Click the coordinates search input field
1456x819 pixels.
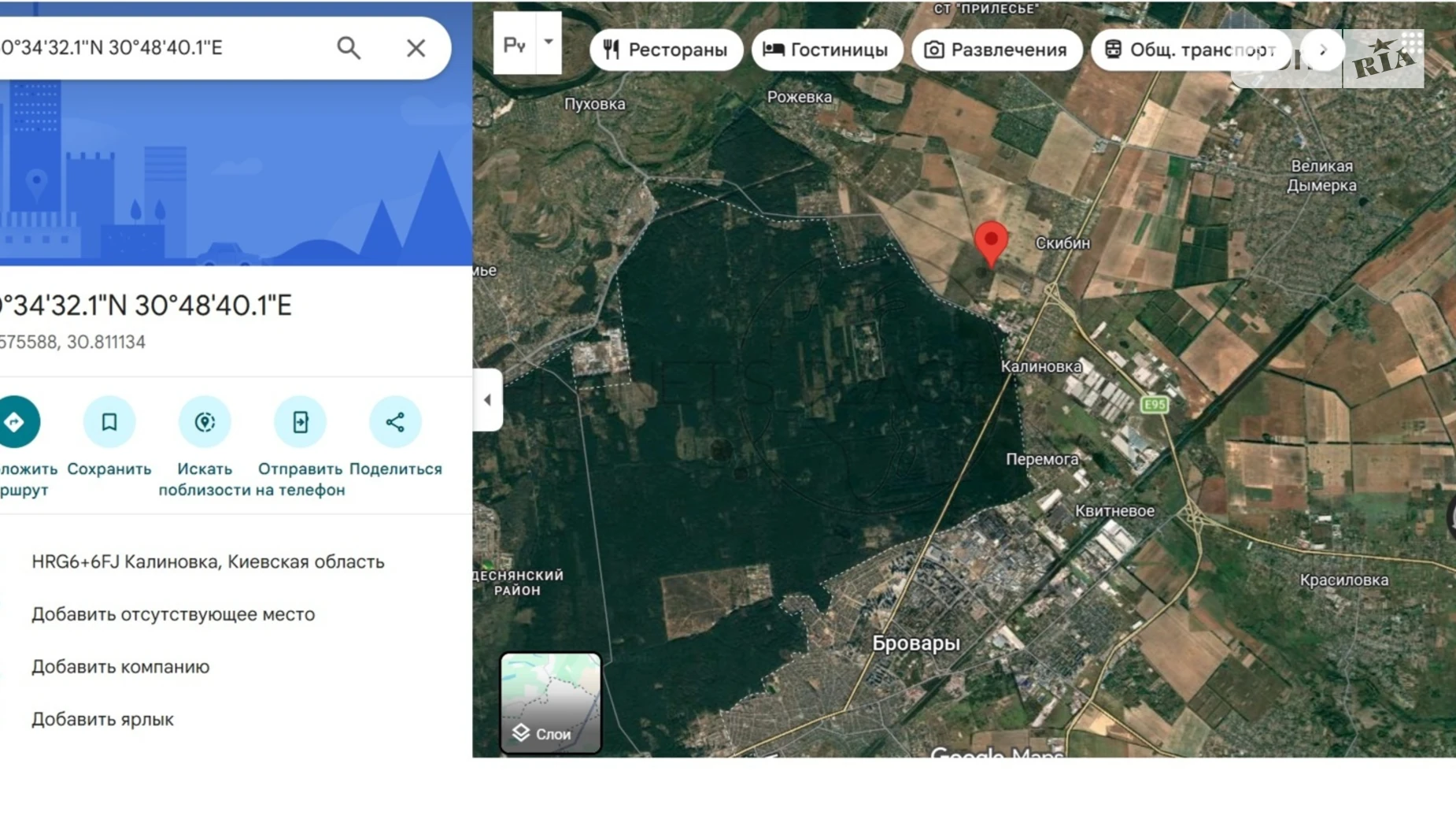[157, 48]
